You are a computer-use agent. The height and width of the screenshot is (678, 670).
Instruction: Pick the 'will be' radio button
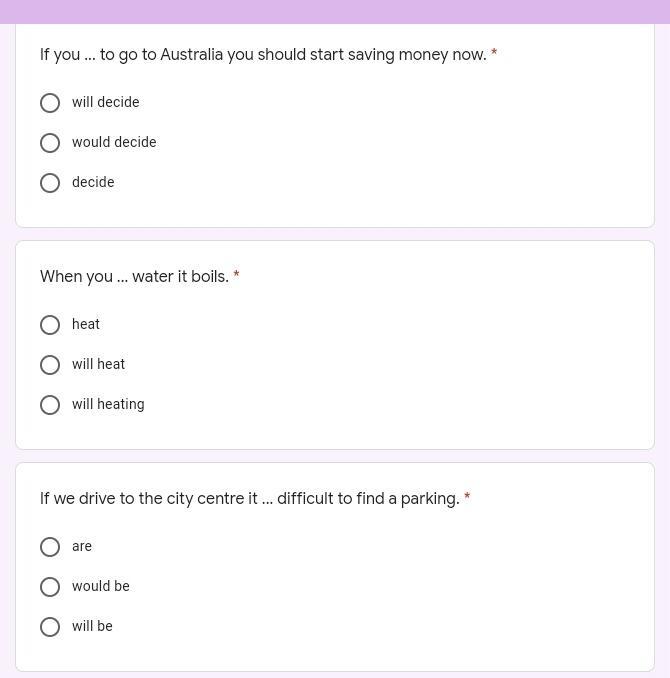coord(50,627)
